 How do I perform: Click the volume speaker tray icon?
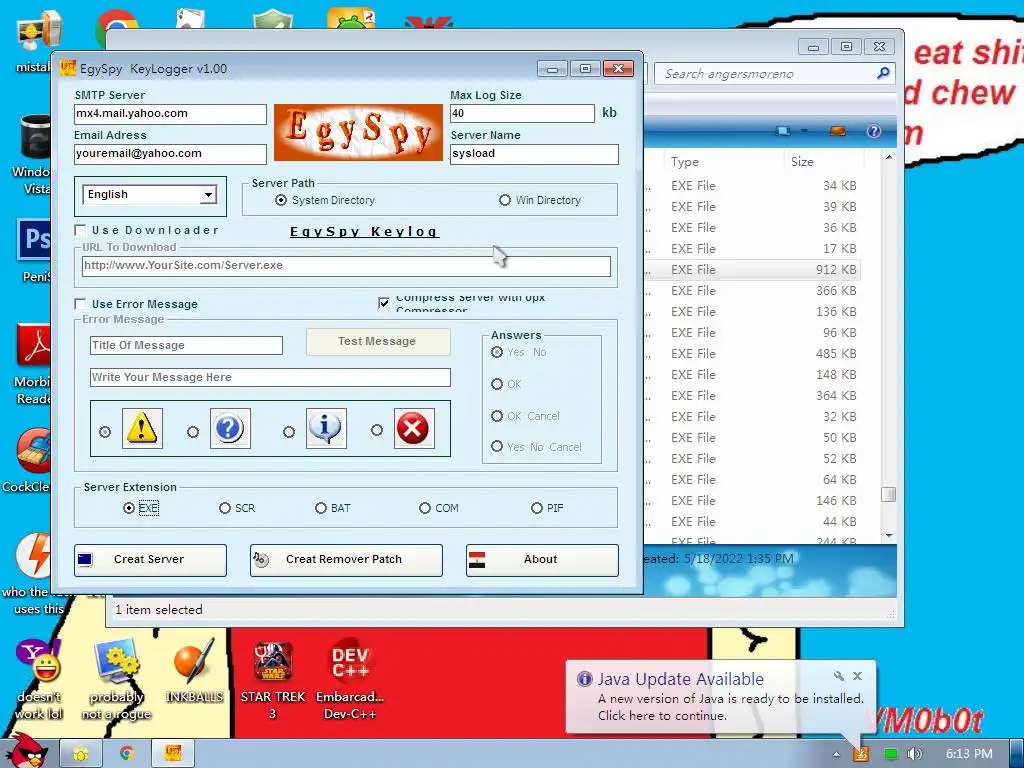[x=914, y=754]
